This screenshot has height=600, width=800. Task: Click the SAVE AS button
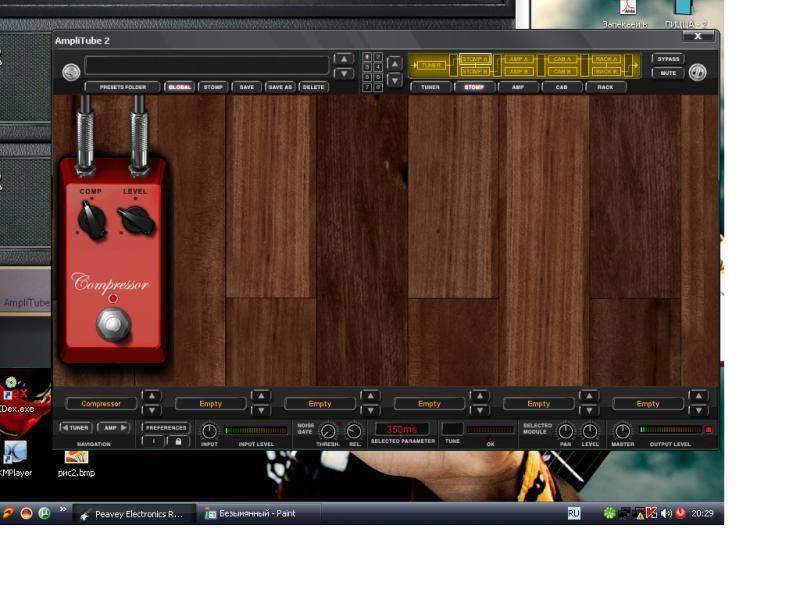280,87
